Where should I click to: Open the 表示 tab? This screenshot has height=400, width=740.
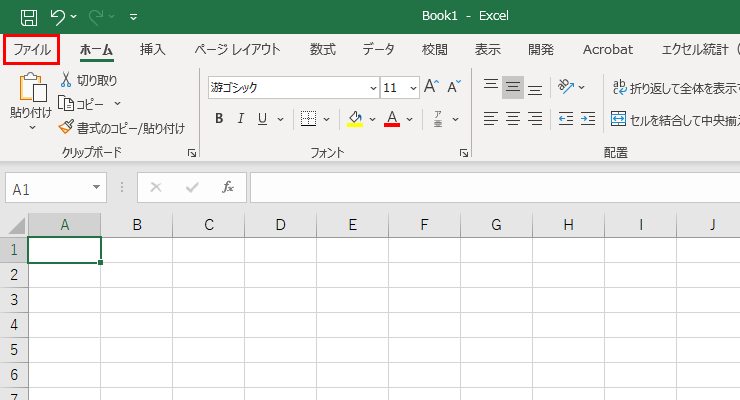click(x=488, y=50)
